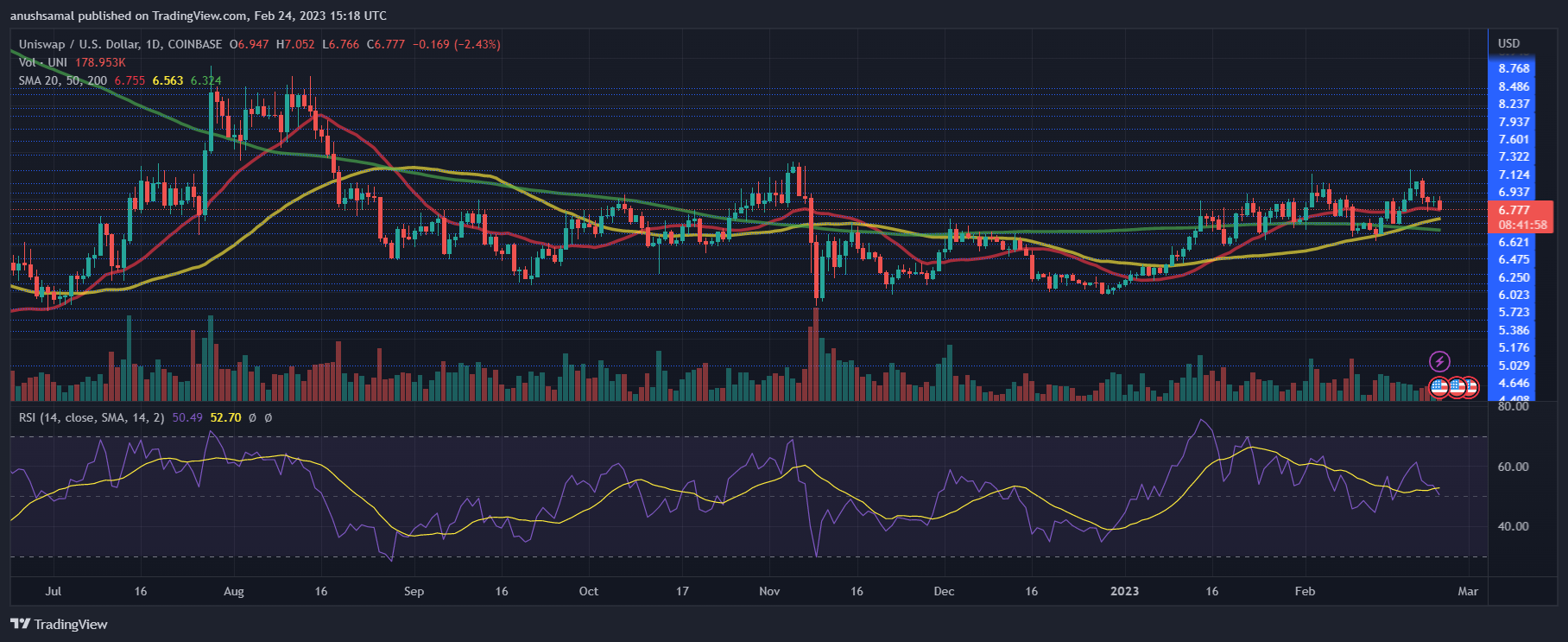Click the 5.176 price axis label
1568x642 pixels.
point(1514,347)
